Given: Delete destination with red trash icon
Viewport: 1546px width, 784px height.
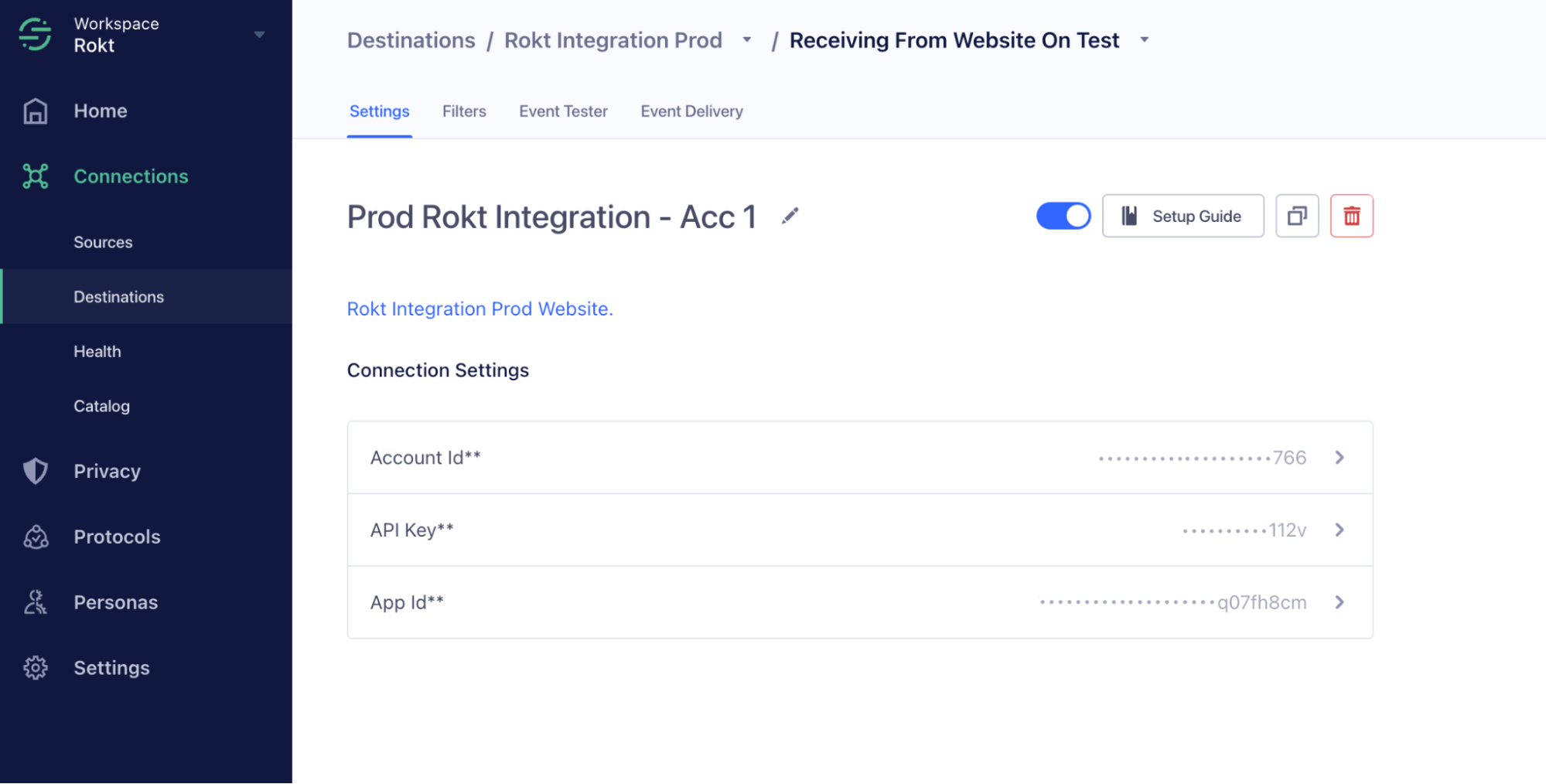Looking at the screenshot, I should click(x=1352, y=216).
